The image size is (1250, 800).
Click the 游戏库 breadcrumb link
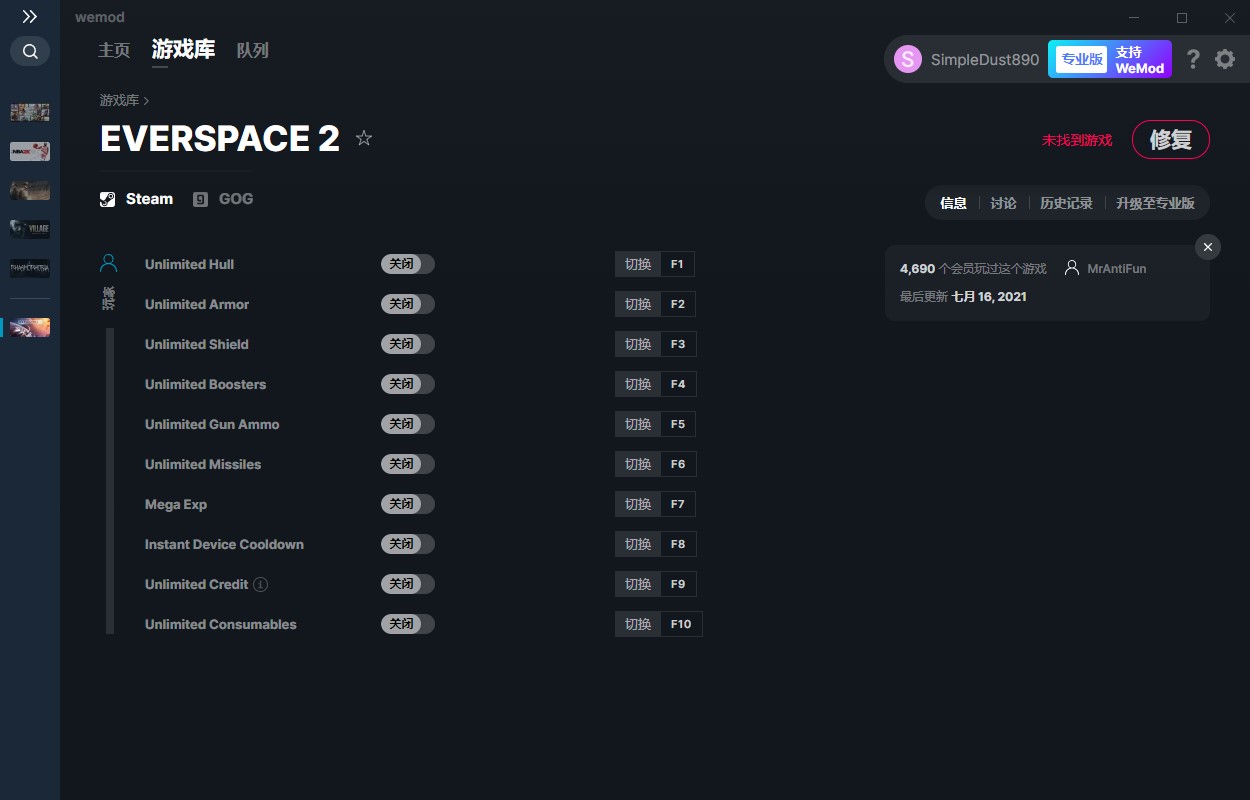[119, 100]
